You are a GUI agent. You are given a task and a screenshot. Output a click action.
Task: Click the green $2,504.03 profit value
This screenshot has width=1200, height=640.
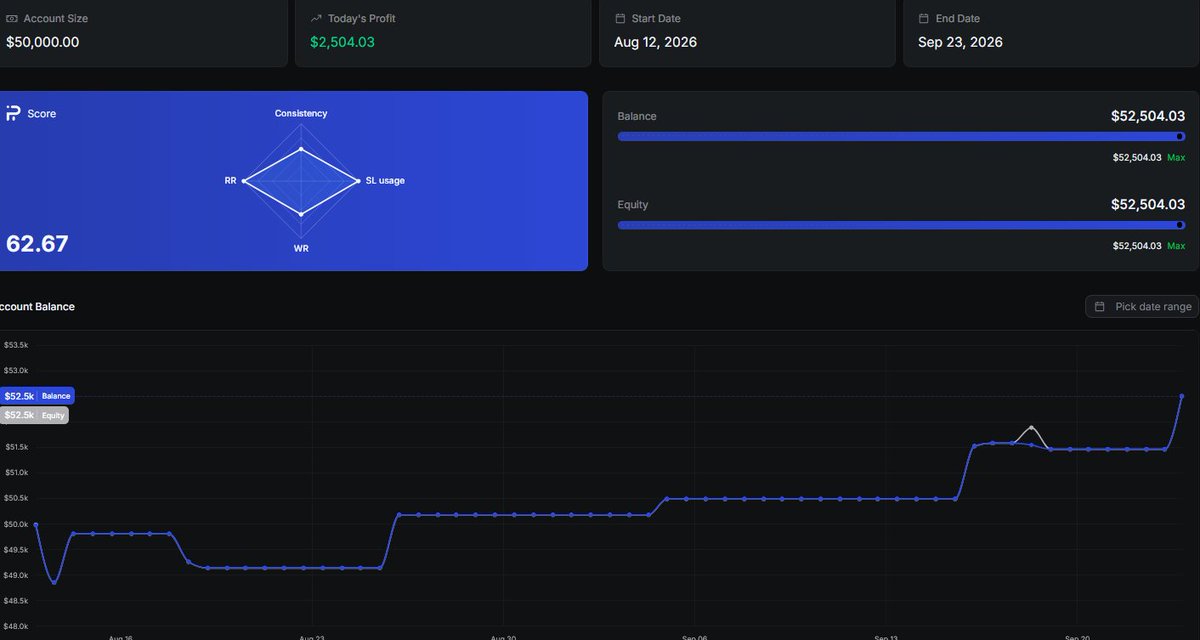point(342,42)
